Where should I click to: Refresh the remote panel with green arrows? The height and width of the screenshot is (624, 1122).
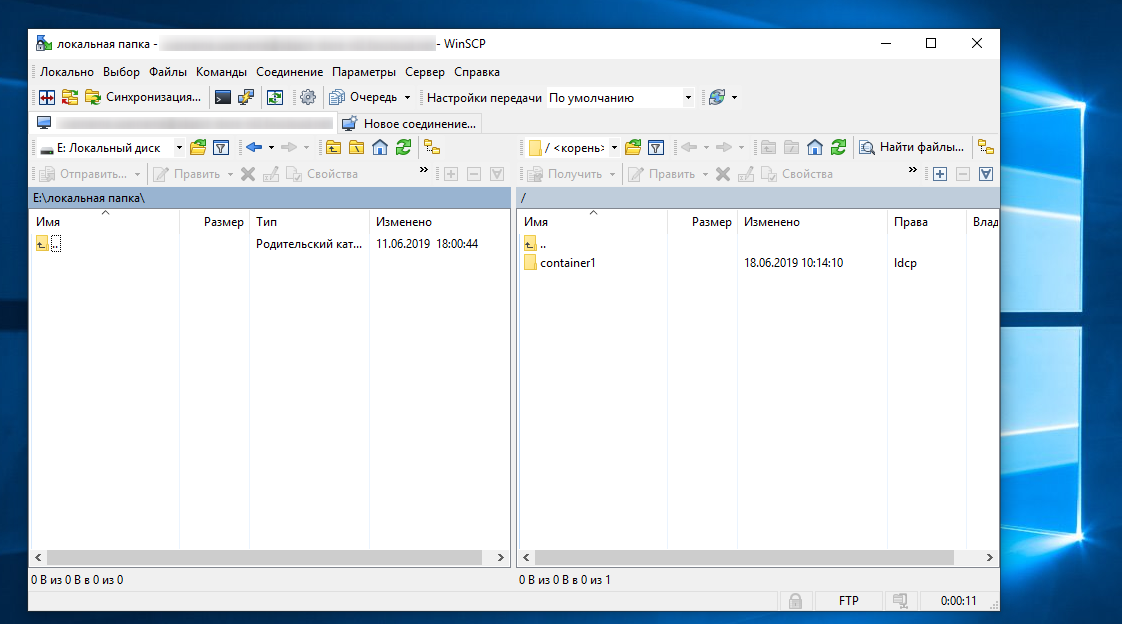coord(839,148)
